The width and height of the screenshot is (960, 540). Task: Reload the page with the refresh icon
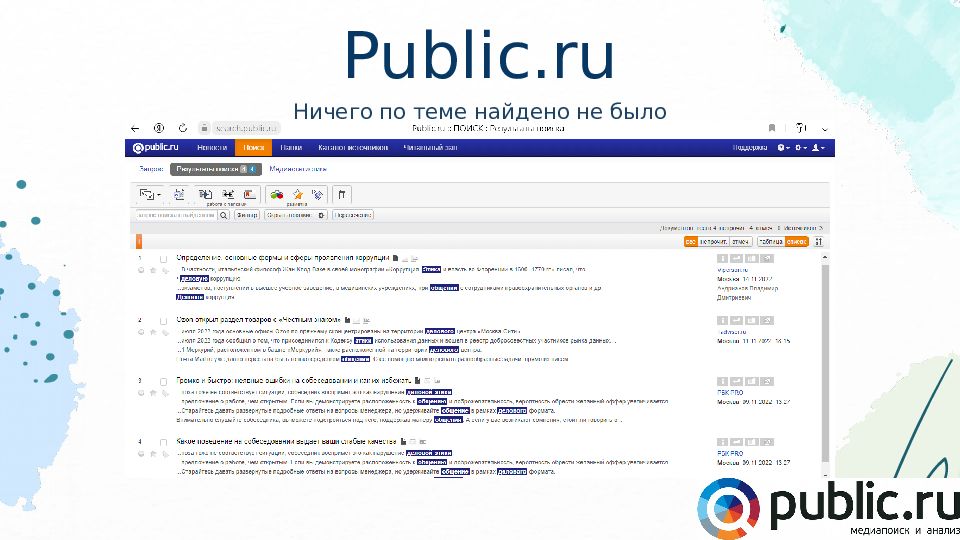tap(182, 128)
